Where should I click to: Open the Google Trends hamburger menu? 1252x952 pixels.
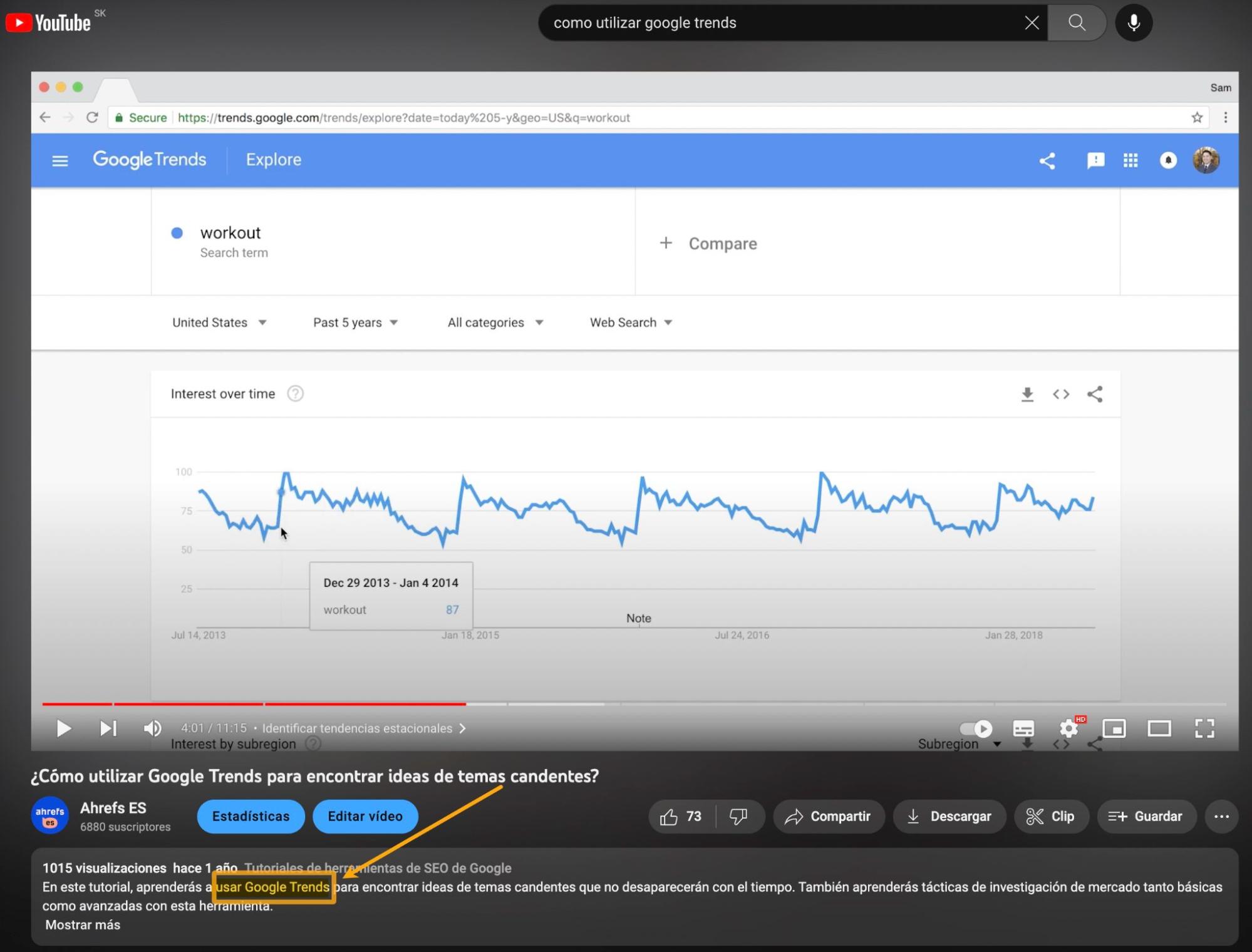(x=59, y=160)
